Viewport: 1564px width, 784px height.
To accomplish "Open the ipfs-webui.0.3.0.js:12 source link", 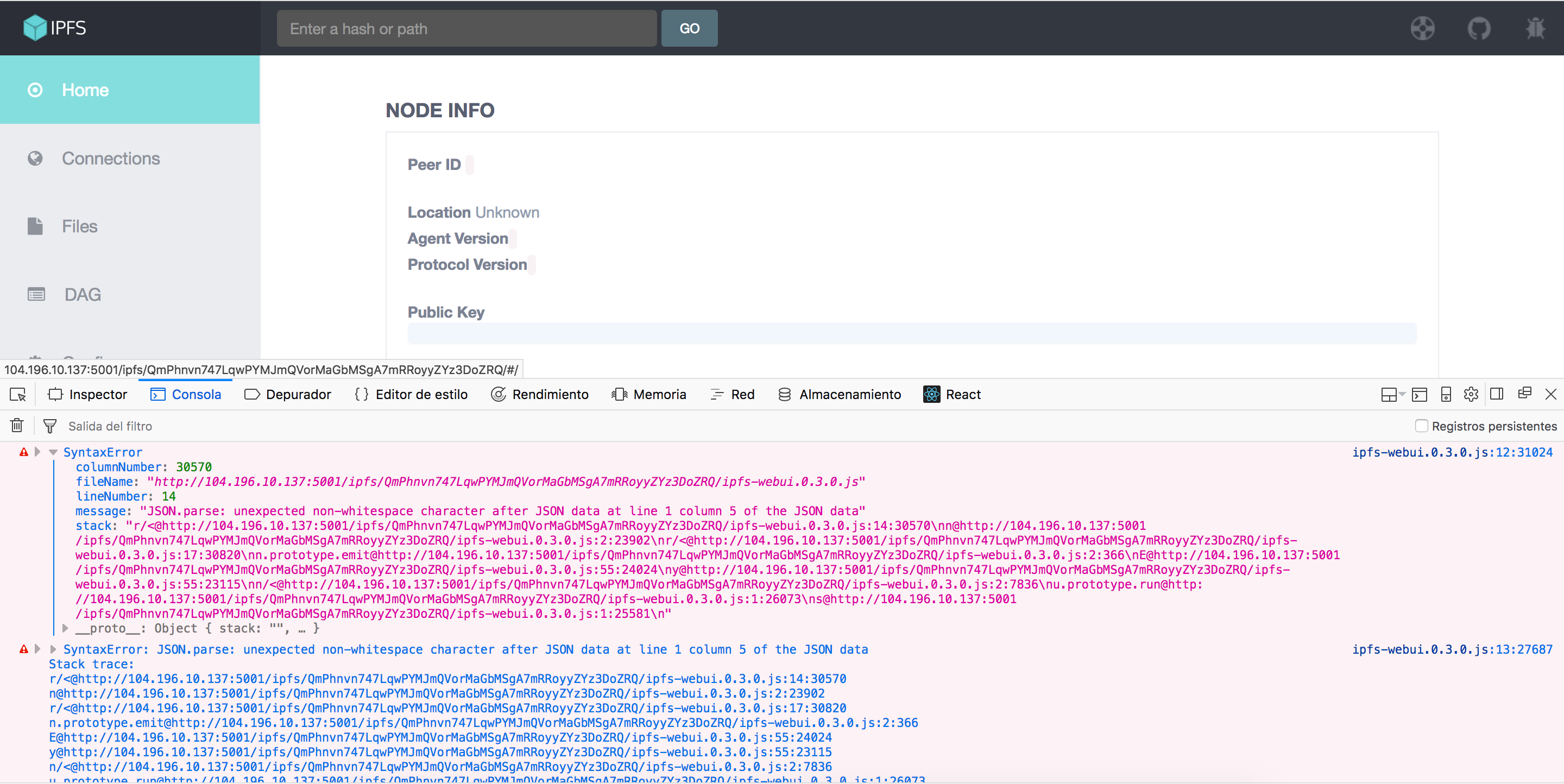I will click(1452, 452).
